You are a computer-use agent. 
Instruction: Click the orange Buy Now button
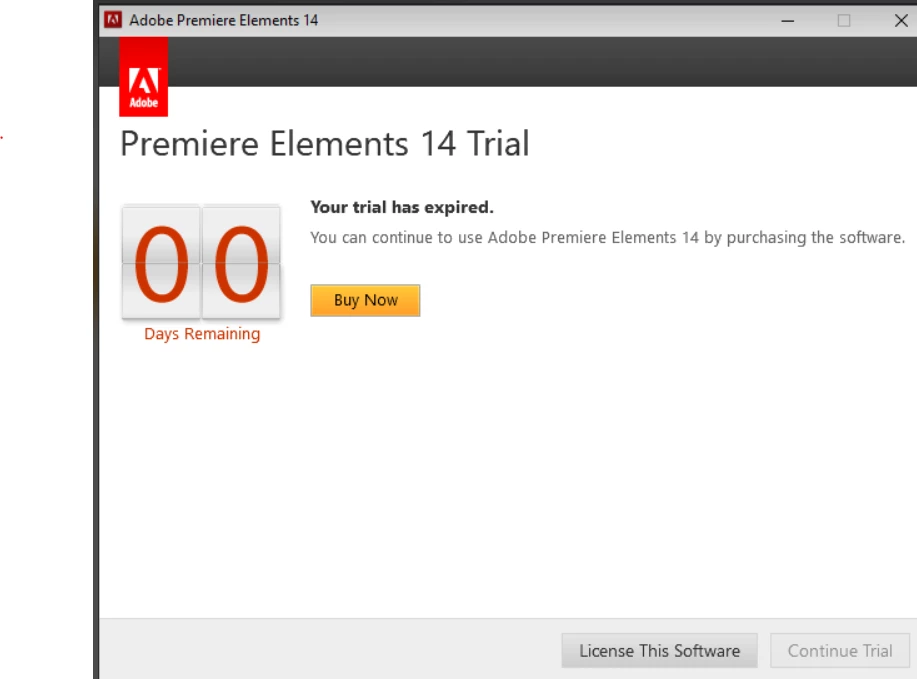click(365, 300)
